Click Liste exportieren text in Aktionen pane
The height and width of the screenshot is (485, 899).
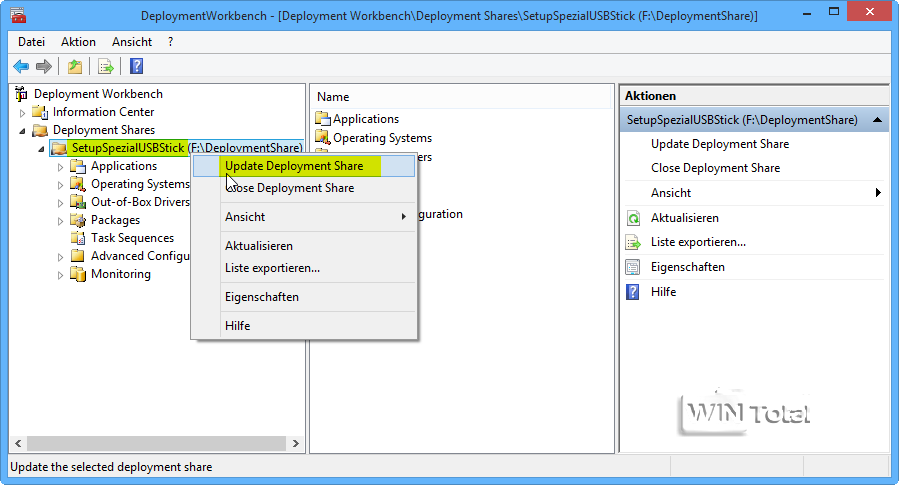point(698,242)
